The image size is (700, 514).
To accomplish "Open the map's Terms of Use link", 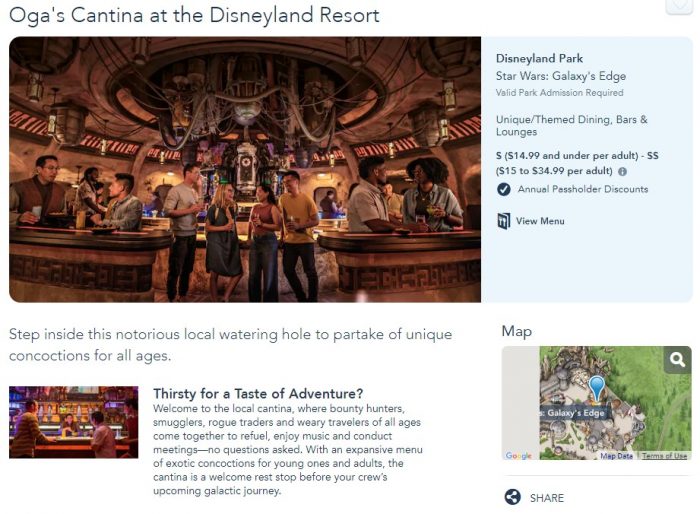I will (664, 456).
